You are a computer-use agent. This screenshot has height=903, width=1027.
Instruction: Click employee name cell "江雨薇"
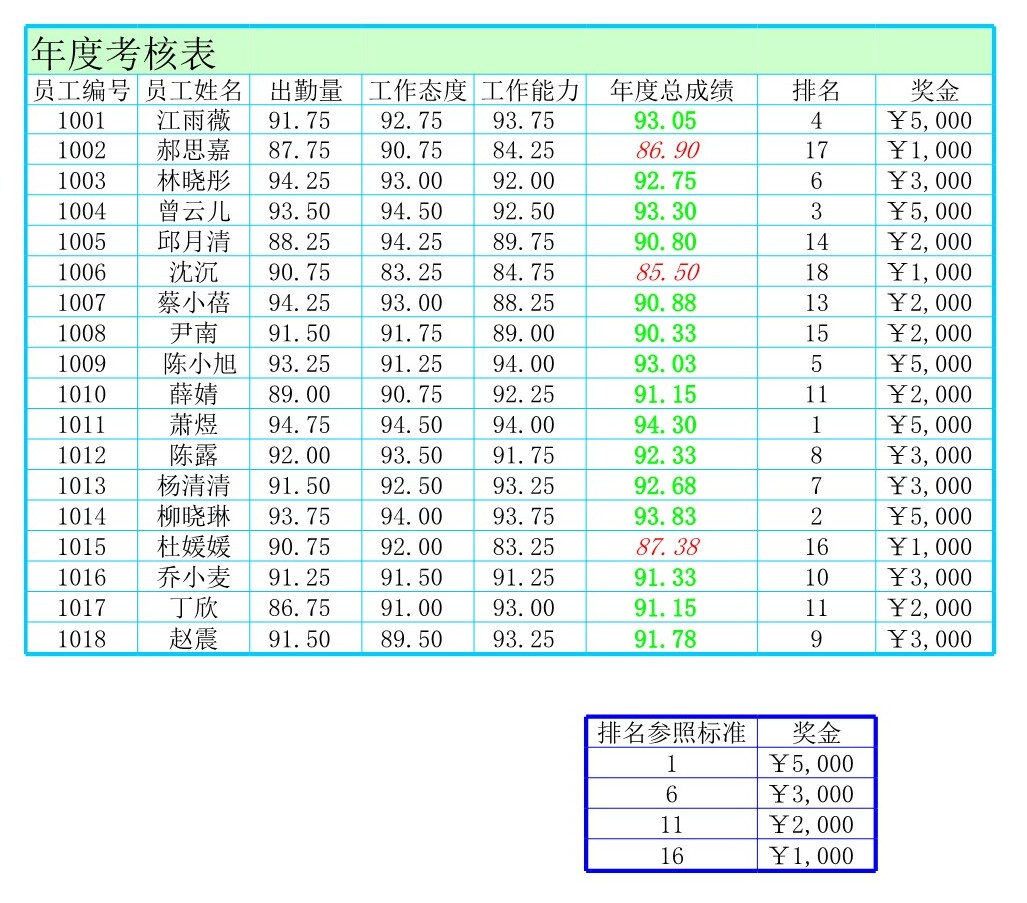193,121
